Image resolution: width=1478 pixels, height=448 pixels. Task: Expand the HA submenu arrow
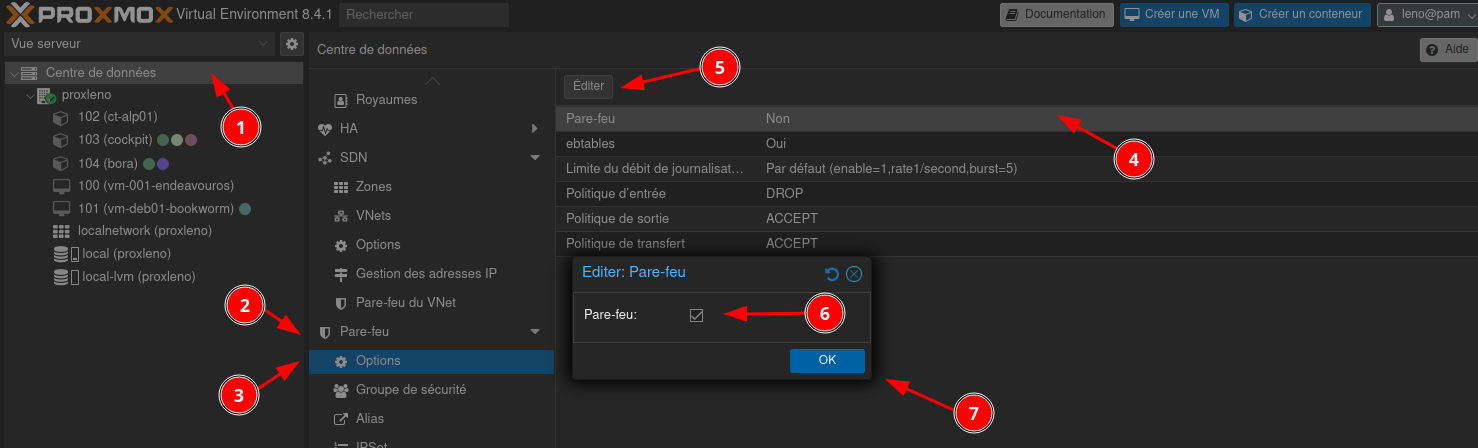point(535,129)
